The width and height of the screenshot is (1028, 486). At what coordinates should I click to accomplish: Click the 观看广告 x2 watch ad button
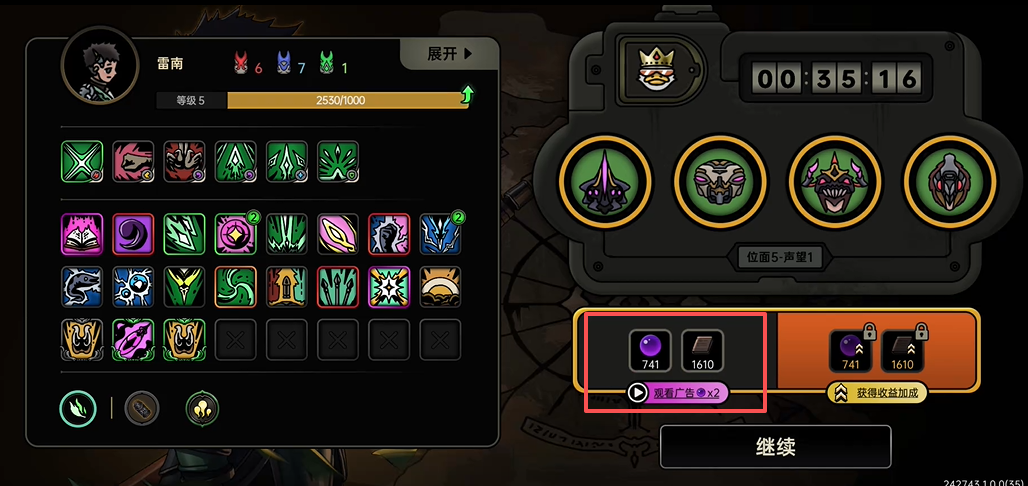(x=677, y=393)
